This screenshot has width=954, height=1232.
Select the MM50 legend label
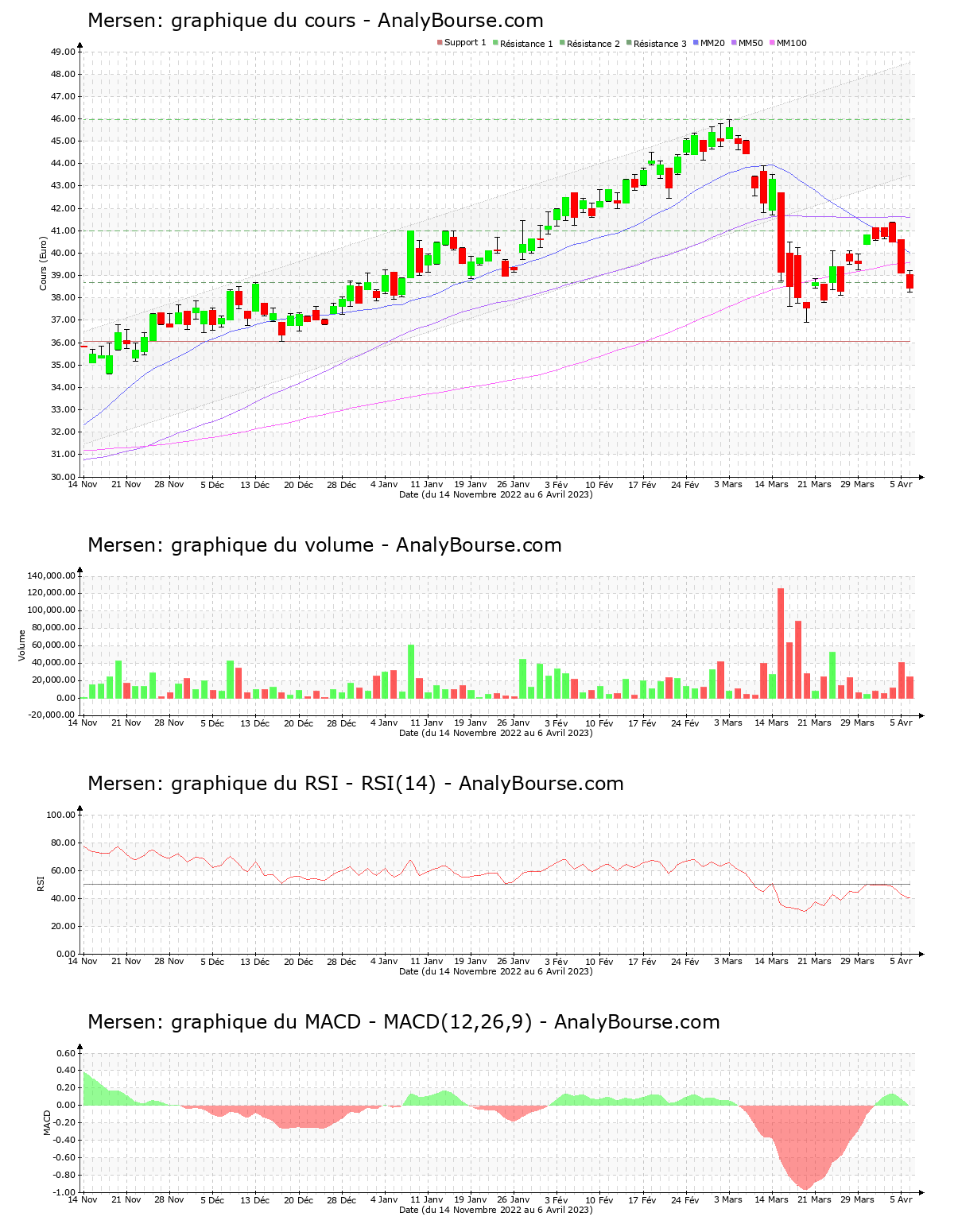tap(750, 44)
